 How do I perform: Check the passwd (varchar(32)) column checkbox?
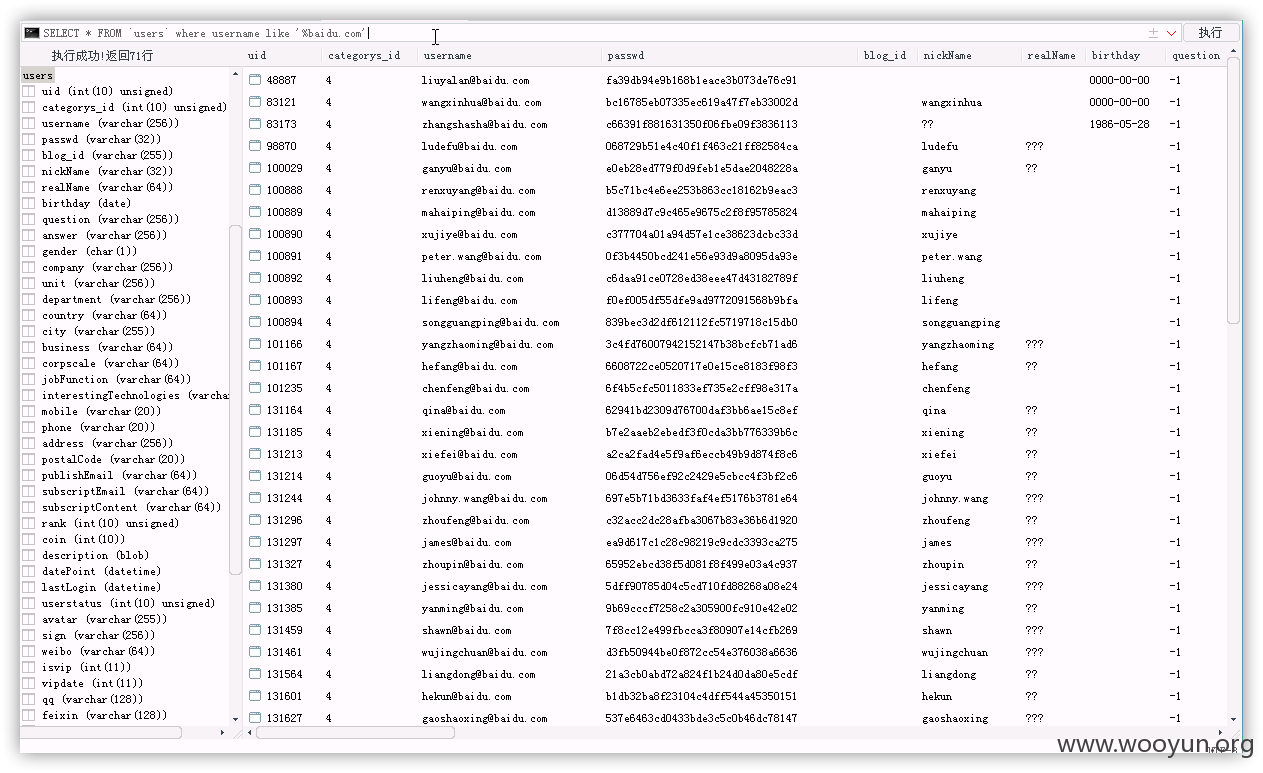point(29,139)
